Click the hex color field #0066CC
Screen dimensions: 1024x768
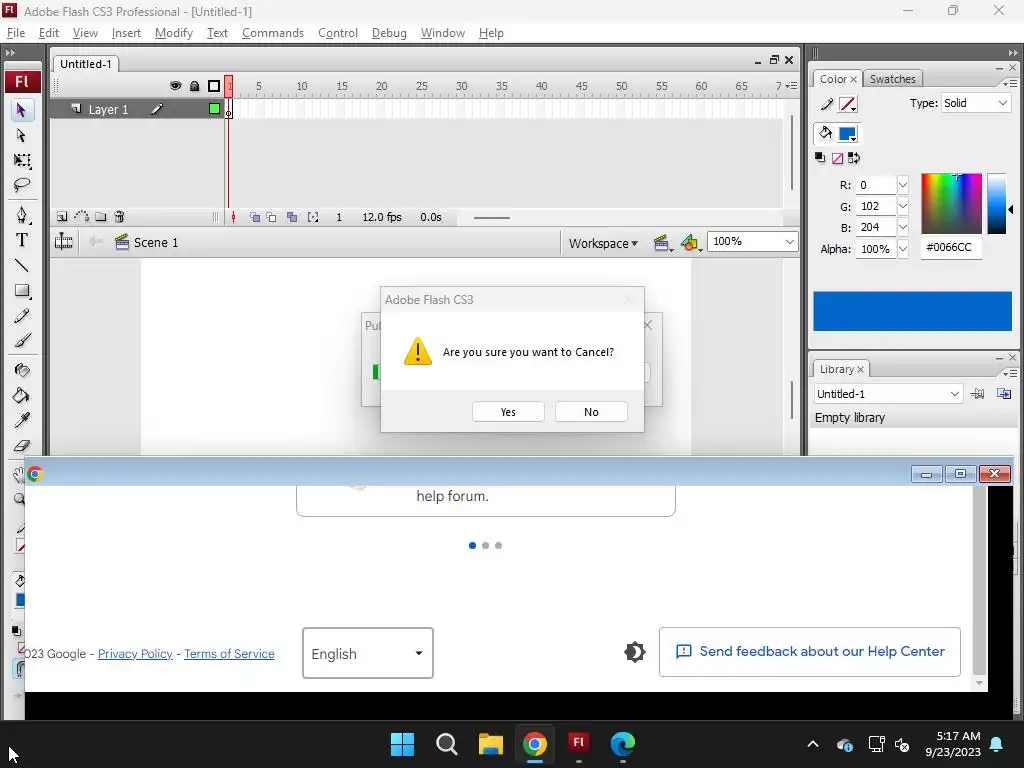point(951,248)
